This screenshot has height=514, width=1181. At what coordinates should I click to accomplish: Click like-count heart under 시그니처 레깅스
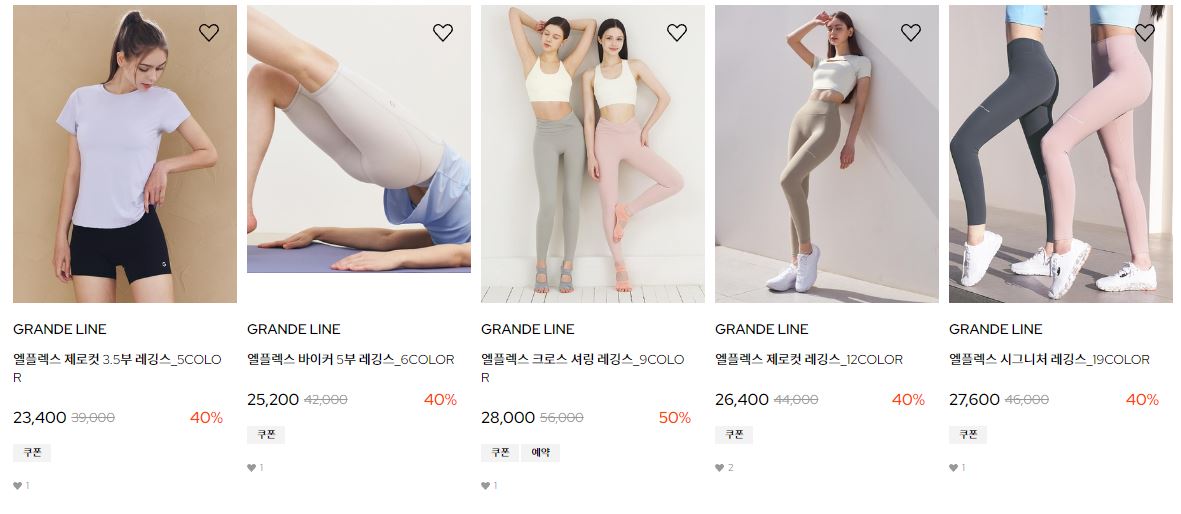tap(954, 467)
